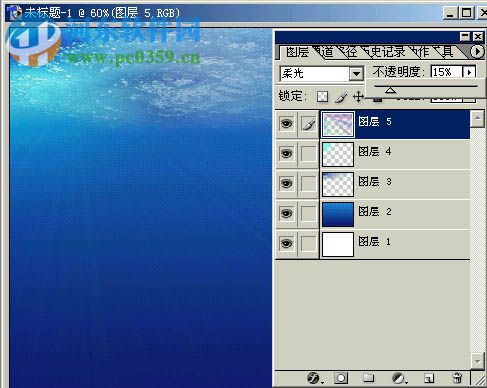Switch to the 工具 tab
487x388 pixels.
[445, 52]
